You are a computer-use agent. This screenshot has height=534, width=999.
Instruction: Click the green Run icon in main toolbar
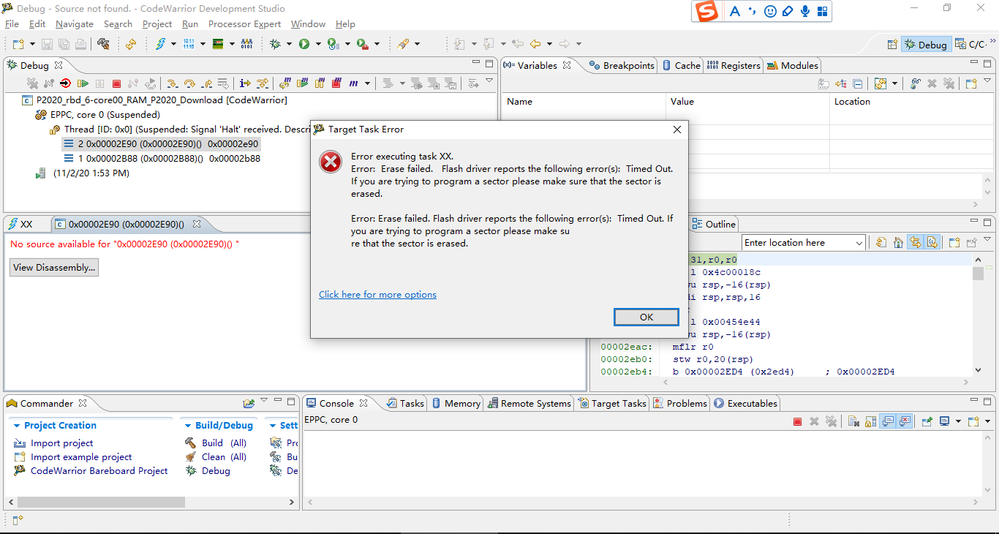click(304, 44)
